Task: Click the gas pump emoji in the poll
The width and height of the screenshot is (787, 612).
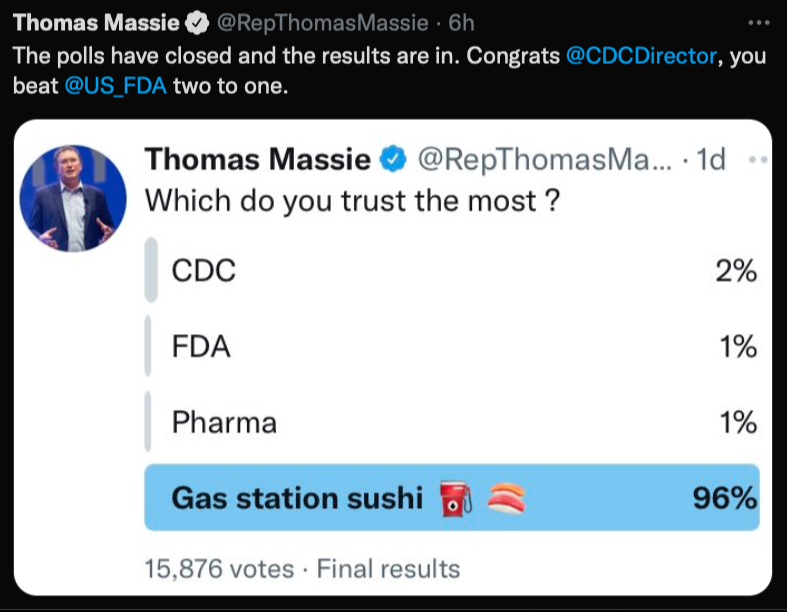Action: (456, 498)
